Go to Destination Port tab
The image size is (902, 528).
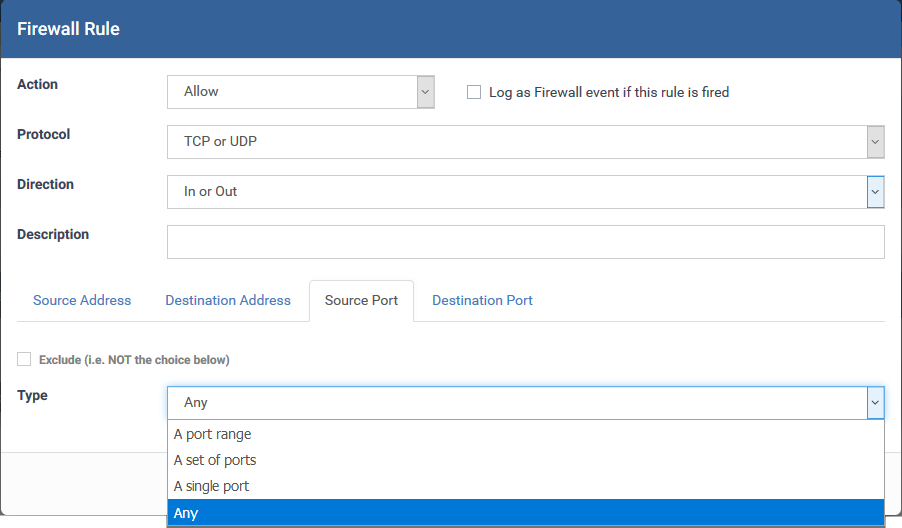coord(482,300)
